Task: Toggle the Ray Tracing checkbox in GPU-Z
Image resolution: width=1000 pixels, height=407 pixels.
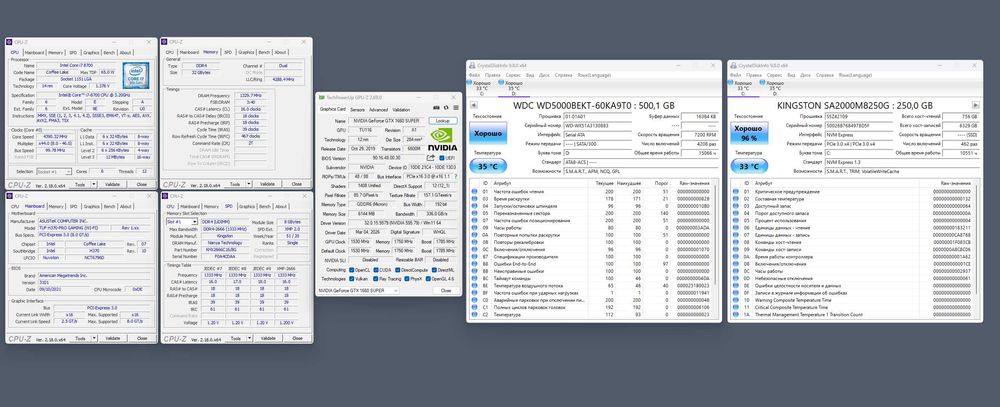Action: 376,279
